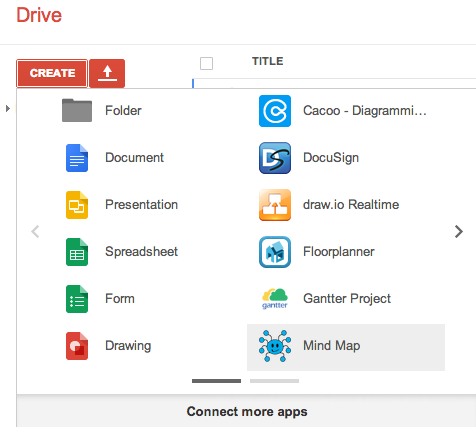The height and width of the screenshot is (427, 476).
Task: Click the Cacoo app icon
Action: pyautogui.click(x=275, y=111)
